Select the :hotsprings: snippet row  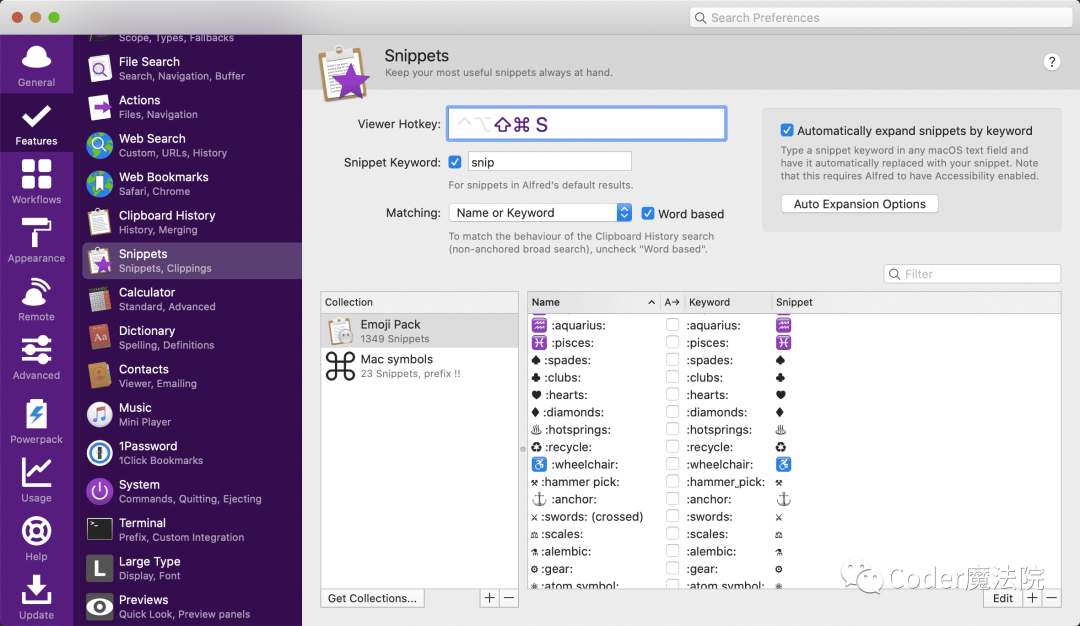tap(794, 429)
